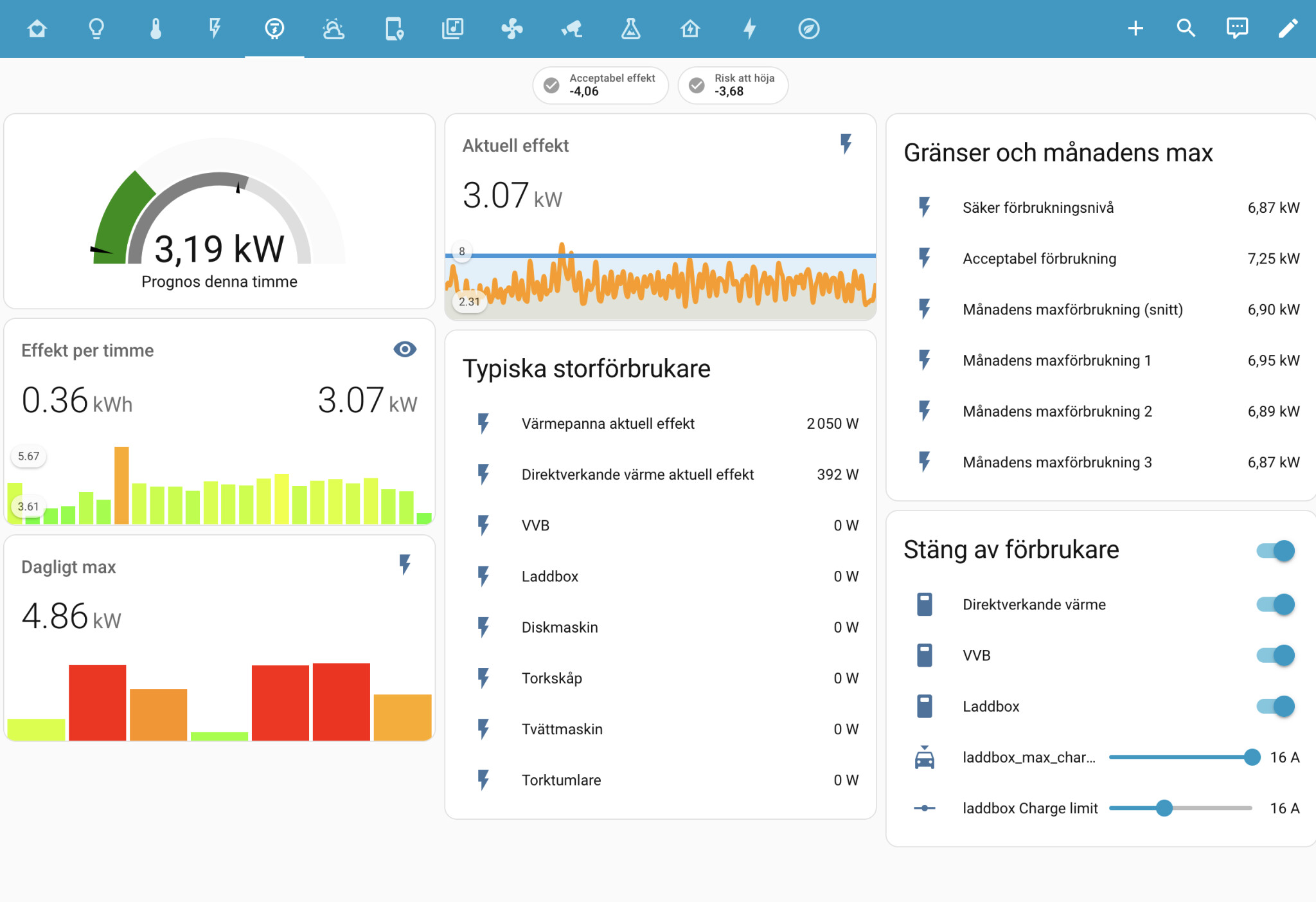Adjust the laddbox Charge limit slider
Screen dimensions: 1316x902
tap(1164, 808)
